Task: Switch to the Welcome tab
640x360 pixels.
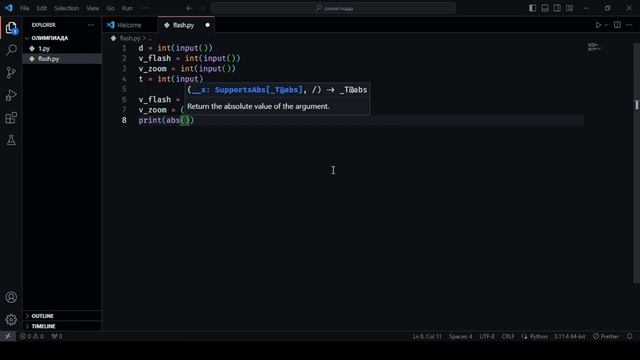Action: coord(129,25)
